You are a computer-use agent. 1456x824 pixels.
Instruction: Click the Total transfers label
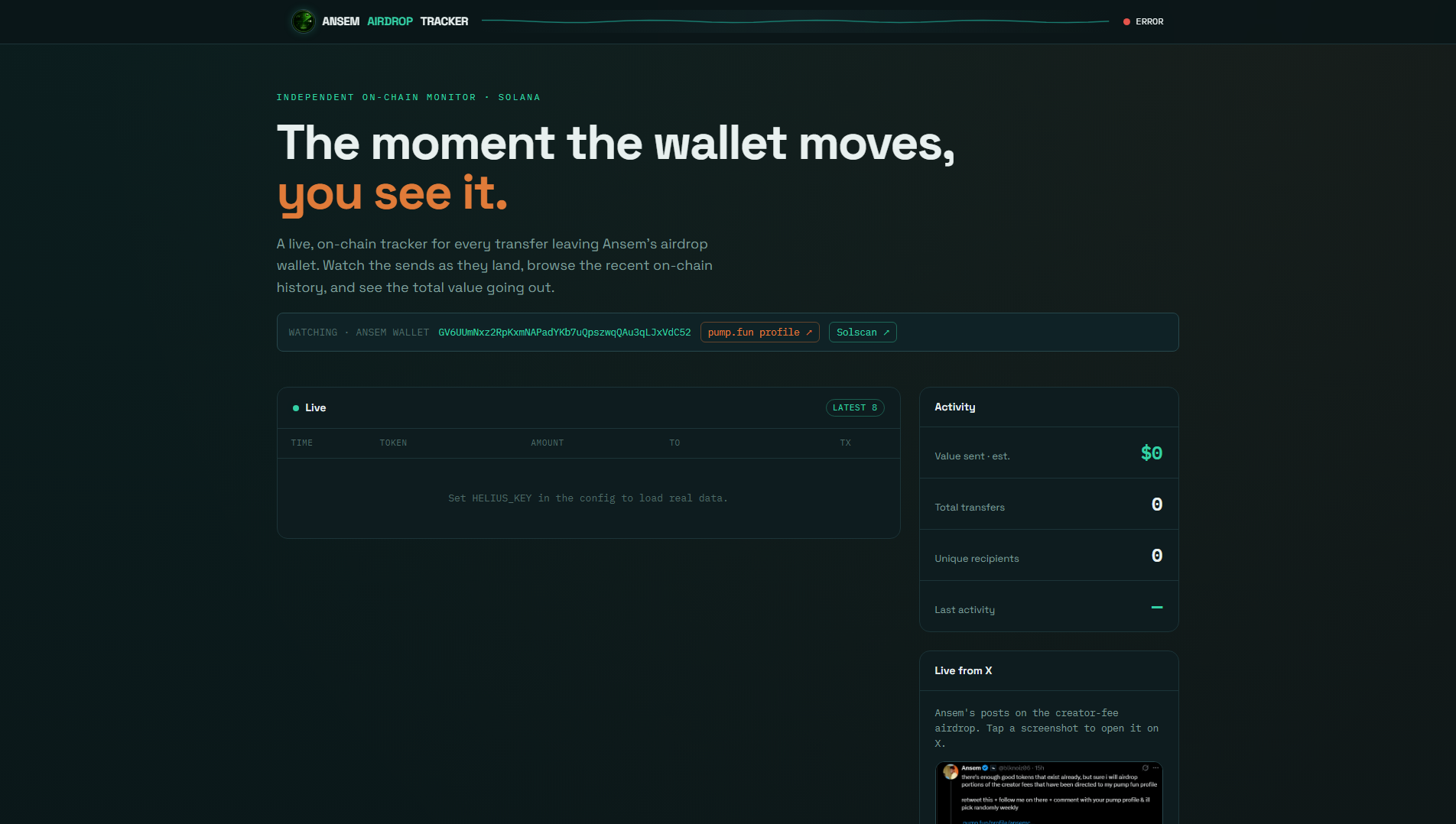pos(970,508)
